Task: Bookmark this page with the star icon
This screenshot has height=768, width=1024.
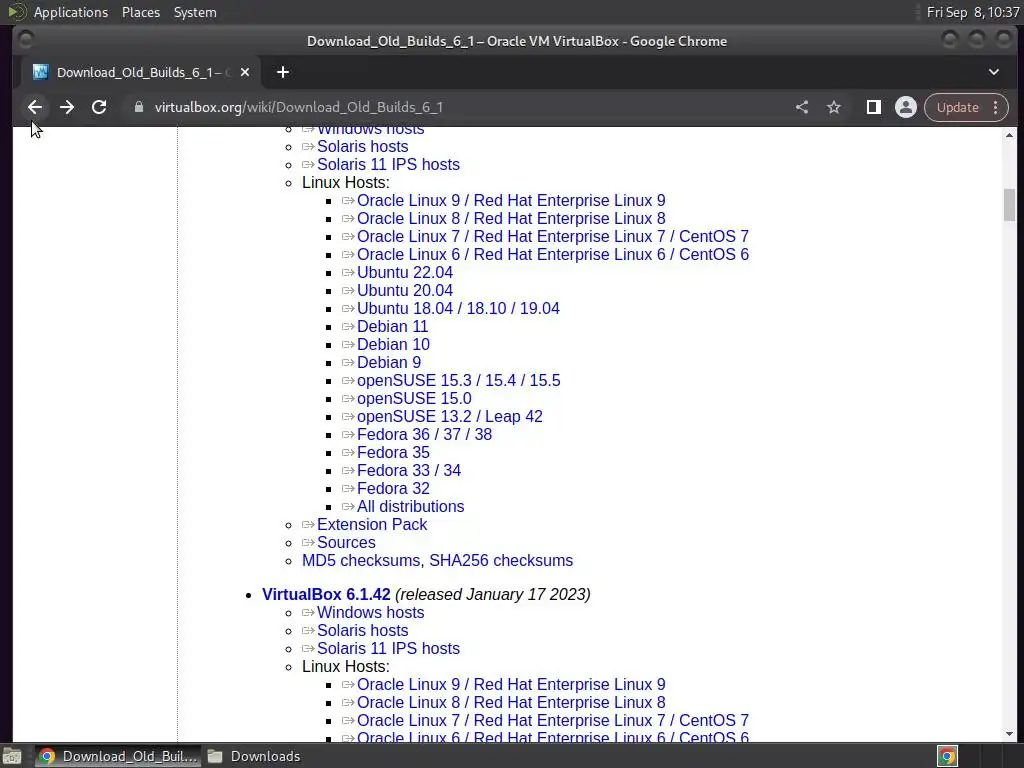Action: (834, 107)
